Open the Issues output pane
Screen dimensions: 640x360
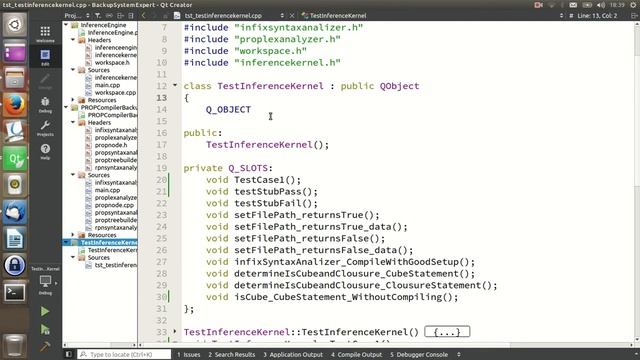(x=189, y=355)
